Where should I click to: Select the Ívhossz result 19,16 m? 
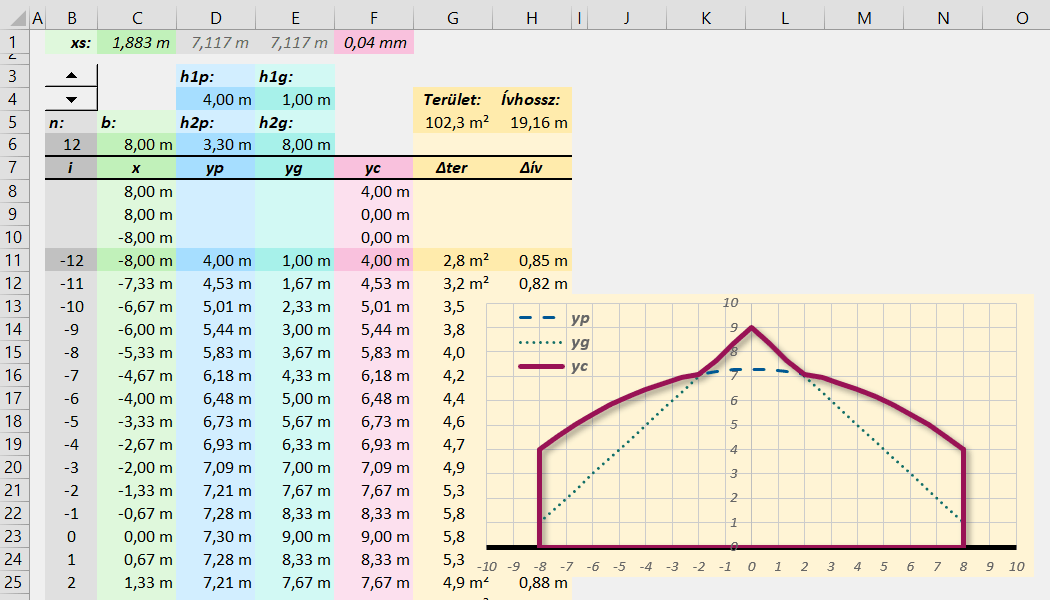point(533,122)
